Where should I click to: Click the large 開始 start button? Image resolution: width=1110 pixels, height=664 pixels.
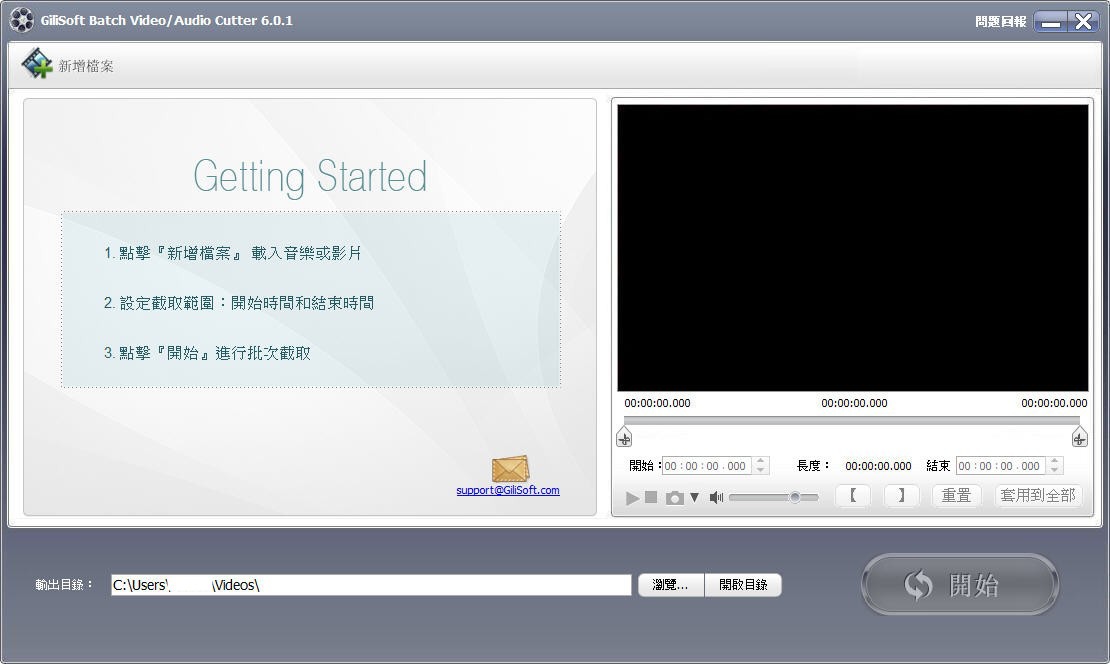coord(960,585)
